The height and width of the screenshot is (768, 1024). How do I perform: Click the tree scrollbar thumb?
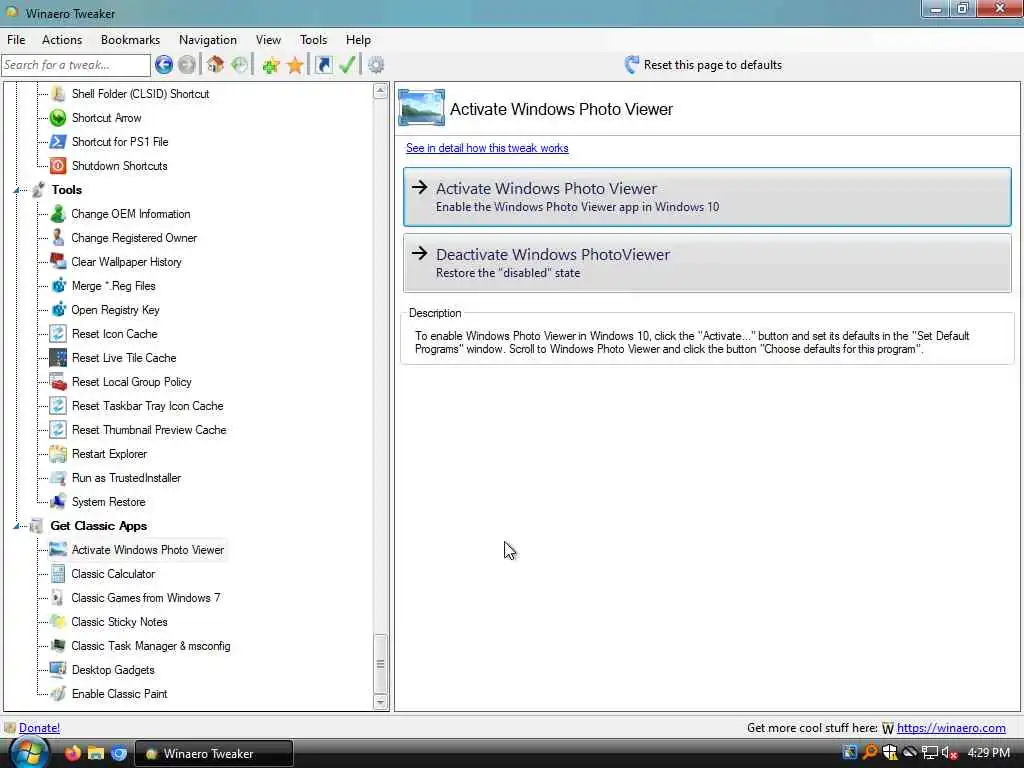[x=381, y=664]
